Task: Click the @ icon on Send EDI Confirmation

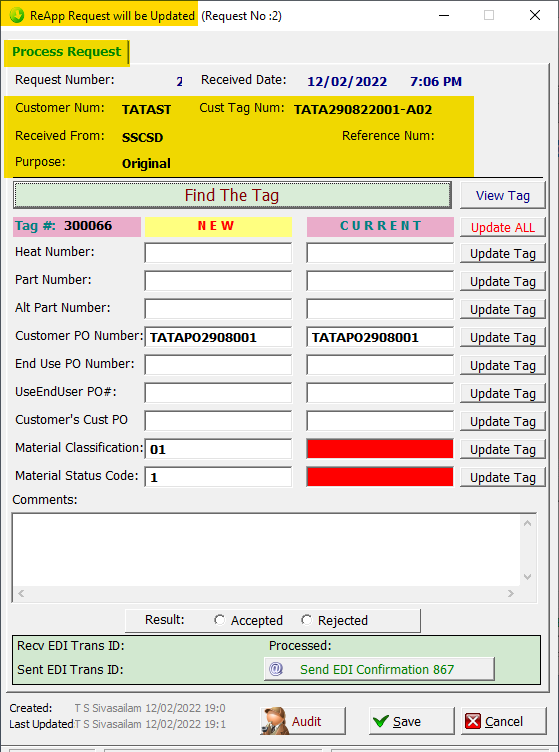Action: point(276,669)
